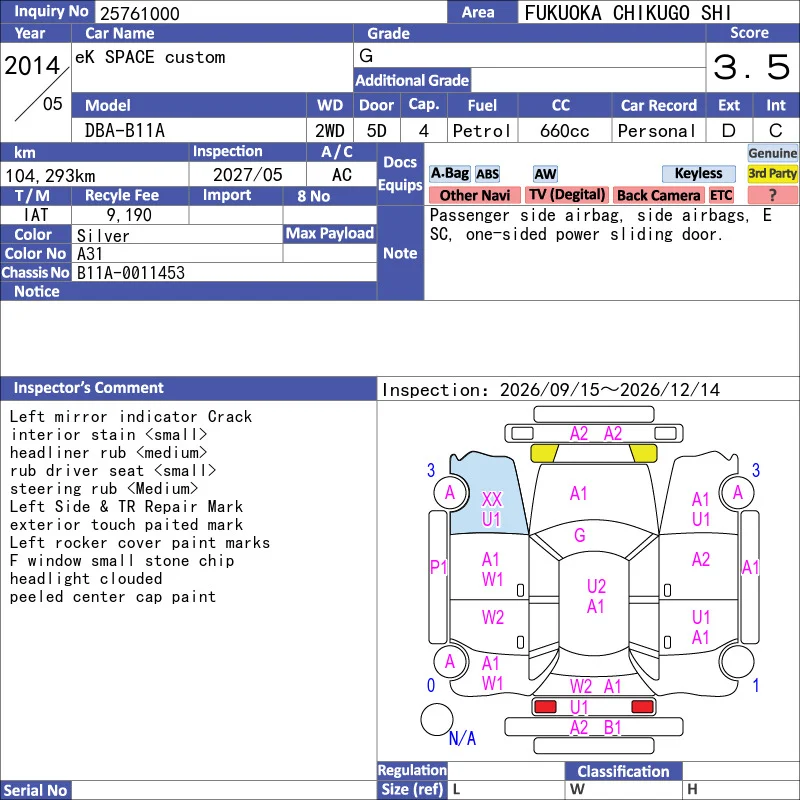Click the Score value 3.5
This screenshot has height=800, width=800.
coord(752,67)
